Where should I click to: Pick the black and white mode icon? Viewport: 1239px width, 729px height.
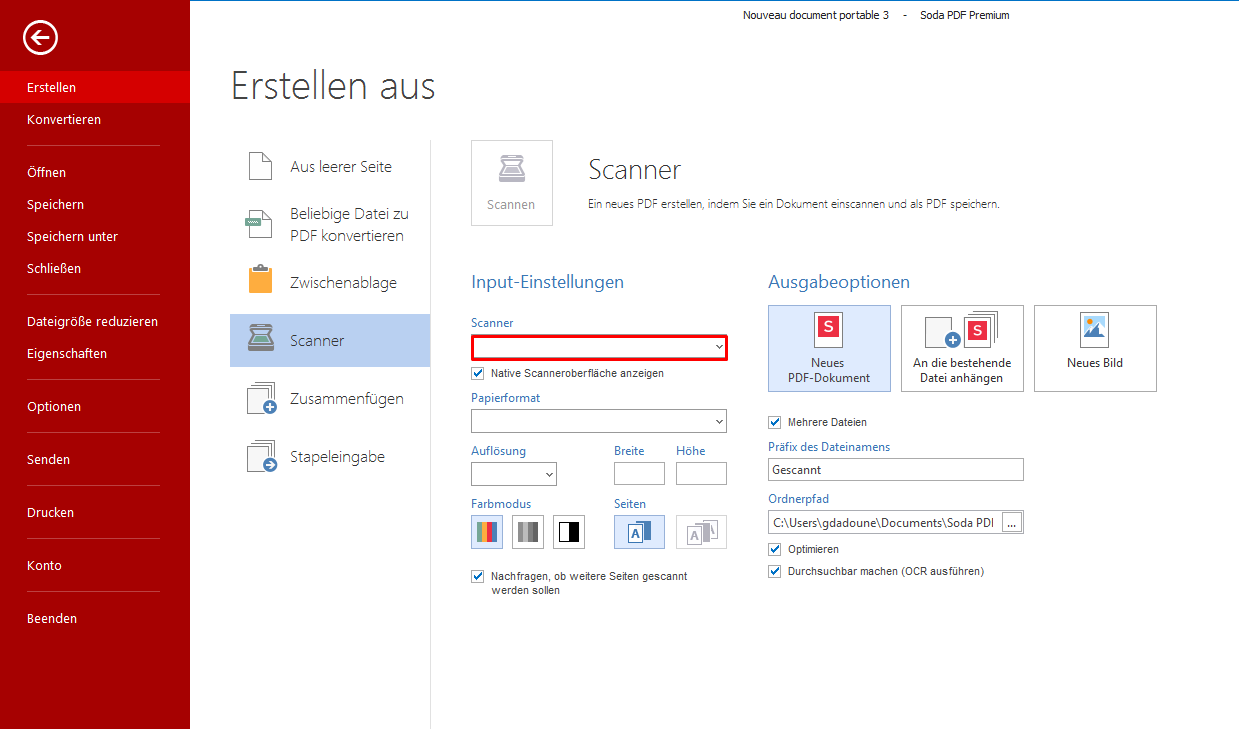point(569,533)
